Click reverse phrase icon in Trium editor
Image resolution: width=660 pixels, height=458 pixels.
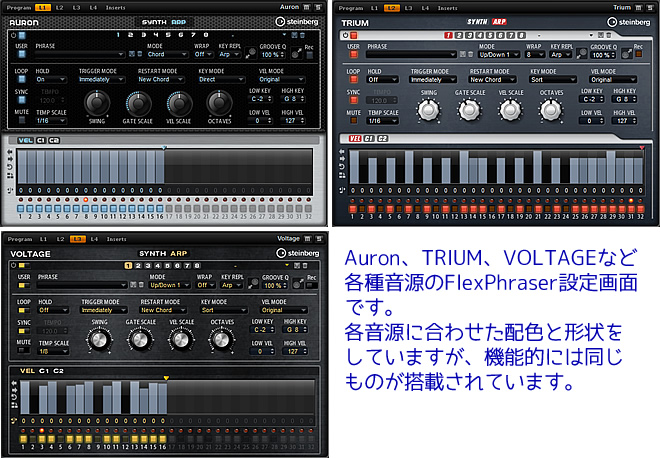click(342, 167)
